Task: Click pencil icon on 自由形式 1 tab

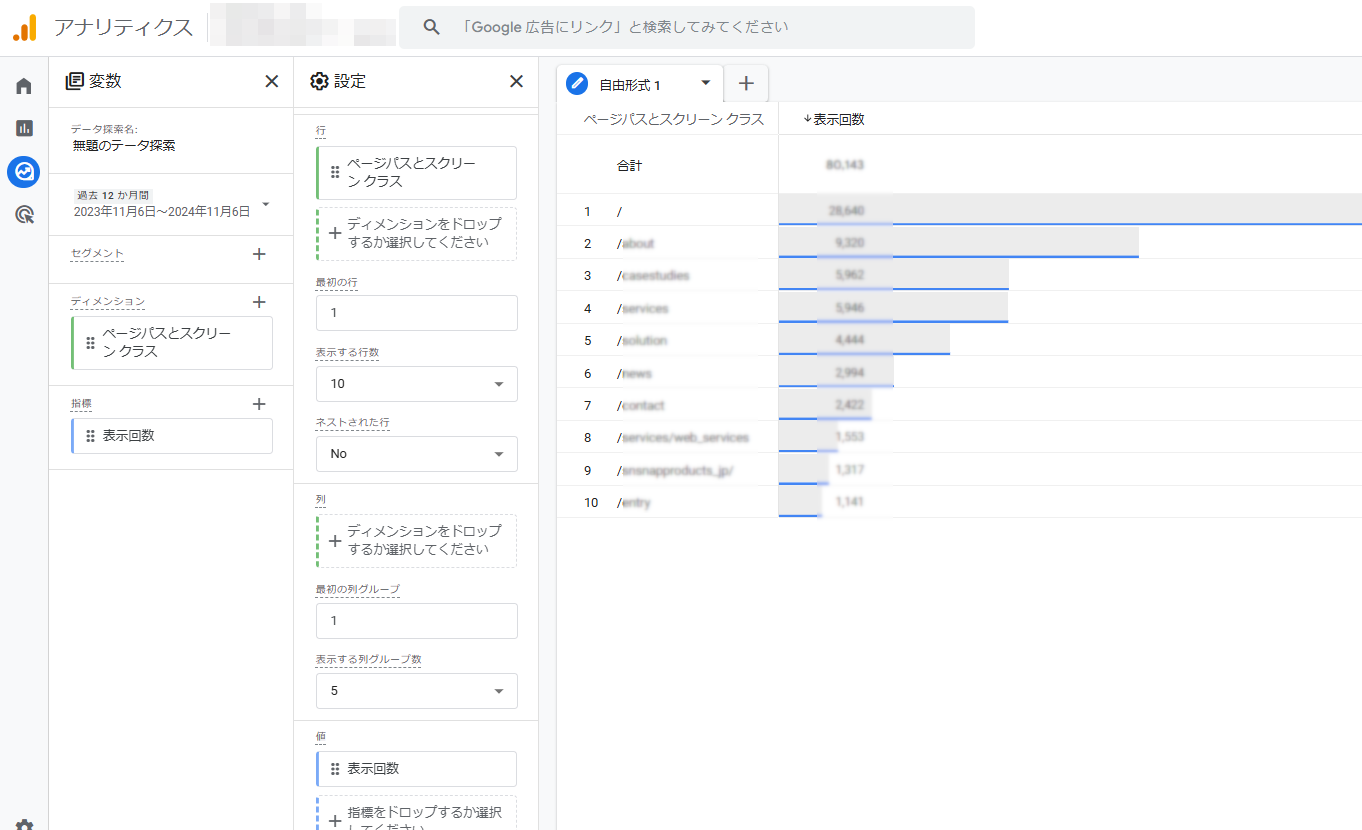Action: pyautogui.click(x=577, y=84)
